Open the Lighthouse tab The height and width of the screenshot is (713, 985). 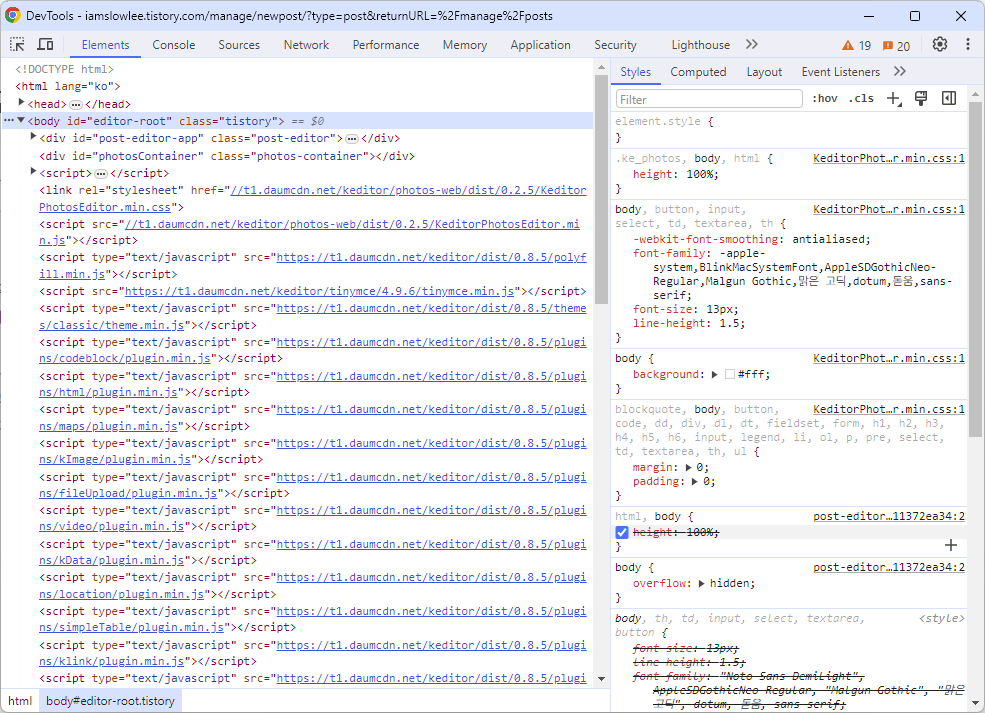pos(700,45)
